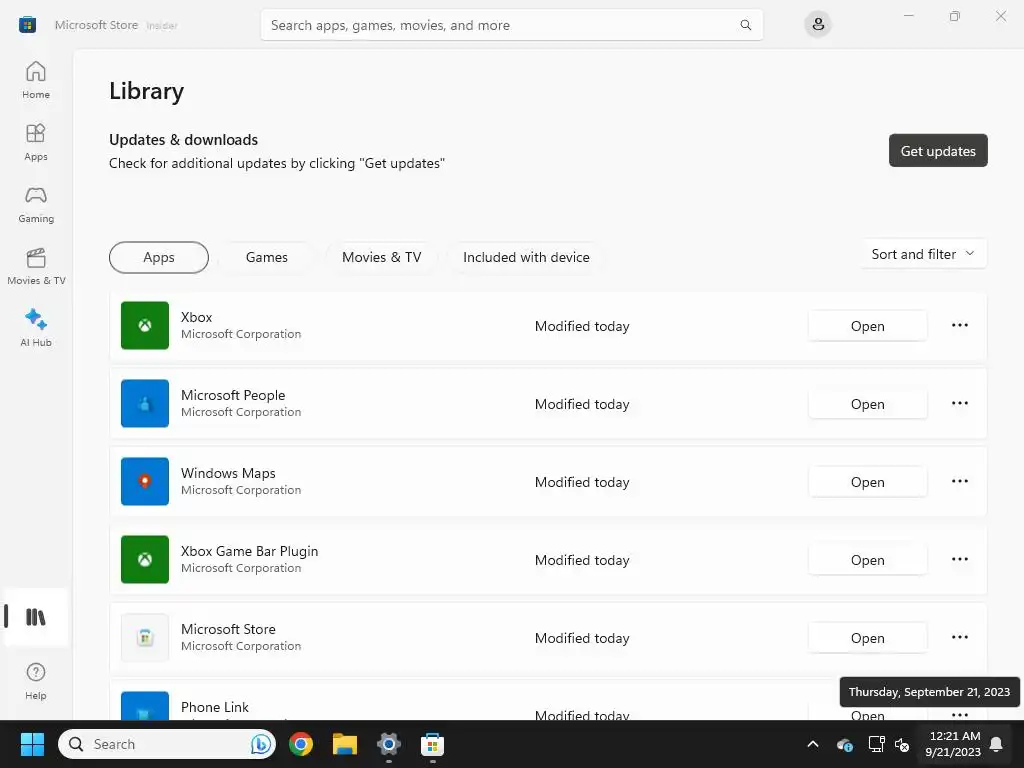Open Movies & TV in sidebar
This screenshot has height=768, width=1024.
36,266
